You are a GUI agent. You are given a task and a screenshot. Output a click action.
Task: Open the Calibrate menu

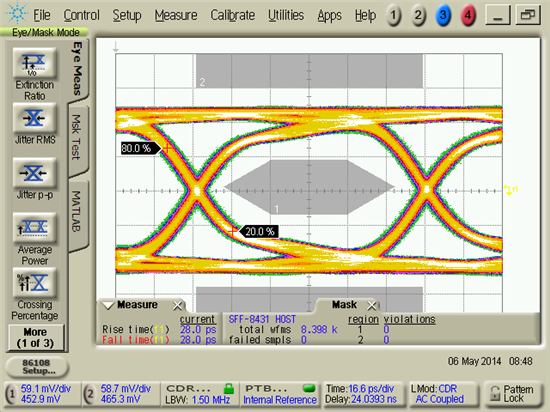point(233,15)
